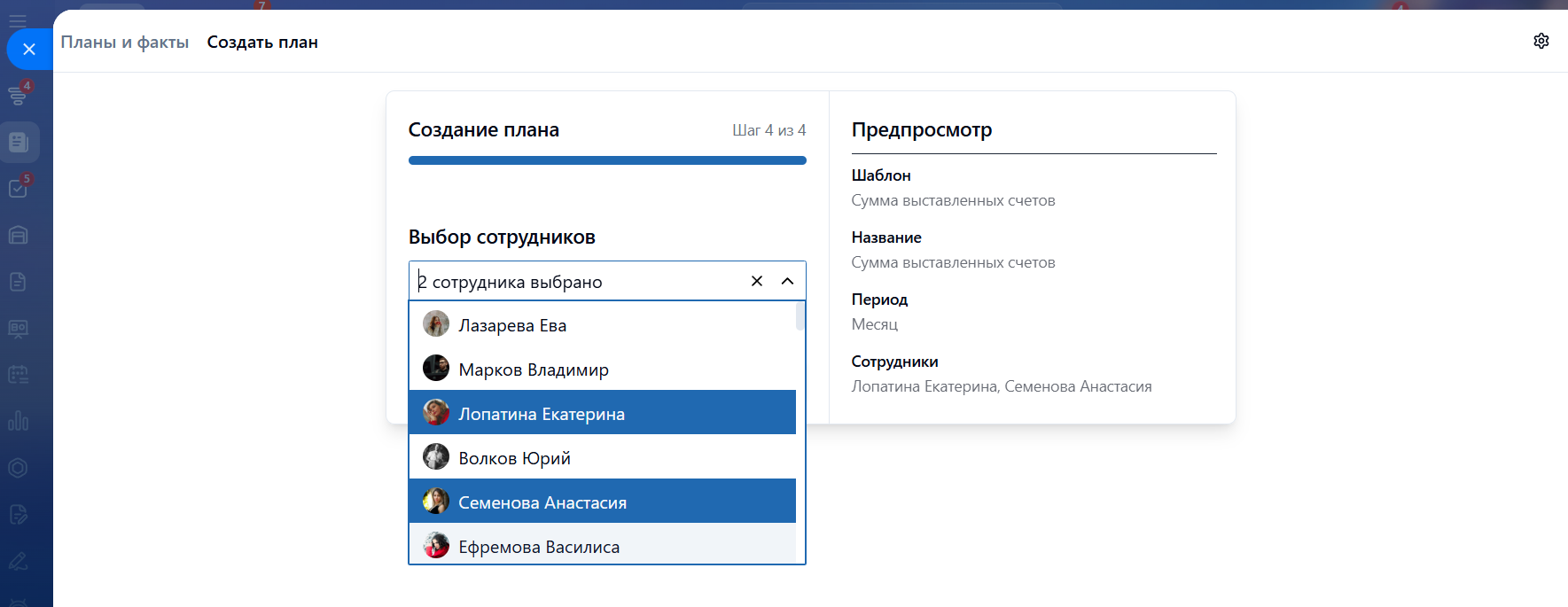The height and width of the screenshot is (607, 1568).
Task: Click the warehouse icon in sidebar
Action: 18,235
